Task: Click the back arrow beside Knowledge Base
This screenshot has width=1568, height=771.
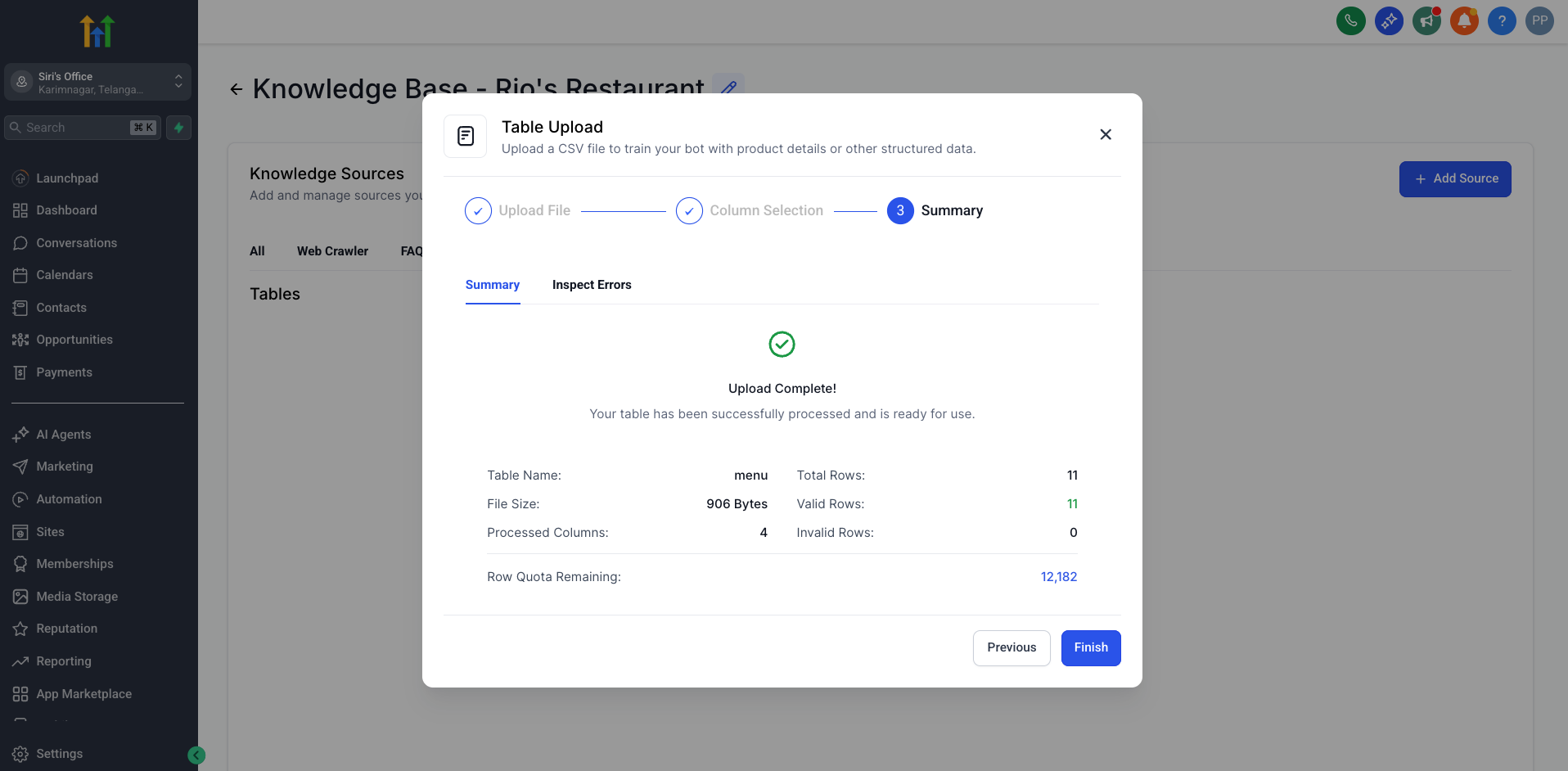Action: (x=237, y=89)
